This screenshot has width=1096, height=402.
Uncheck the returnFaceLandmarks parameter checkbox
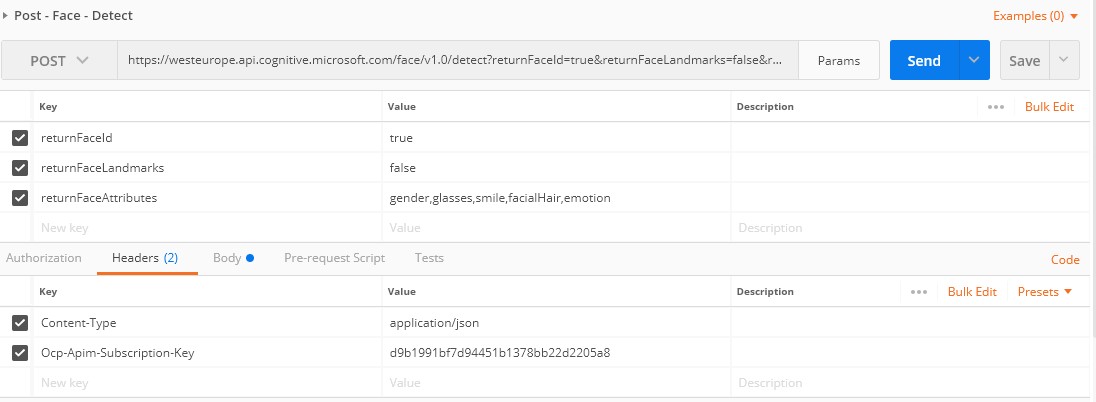(x=20, y=168)
